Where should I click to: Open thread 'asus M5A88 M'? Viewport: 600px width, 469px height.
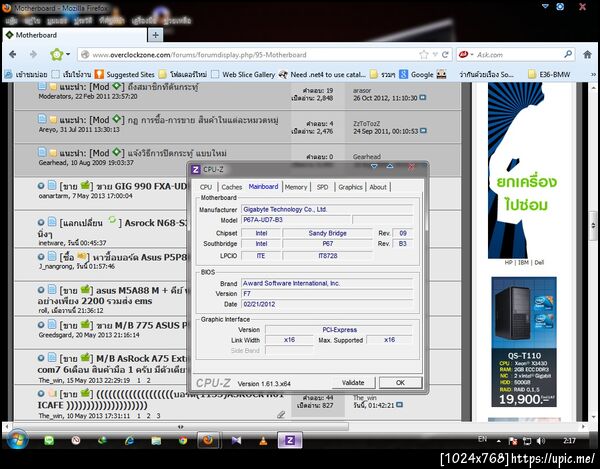[x=114, y=296]
